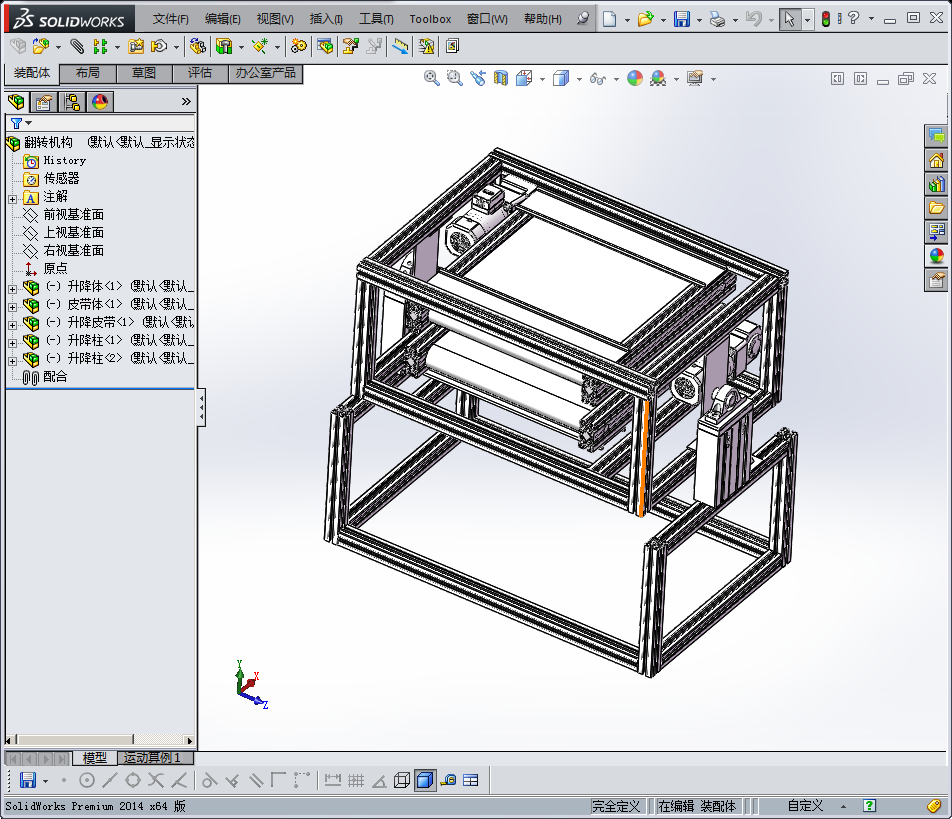952x819 pixels.
Task: Click the Show Hidden Components icon
Action: pos(197,46)
